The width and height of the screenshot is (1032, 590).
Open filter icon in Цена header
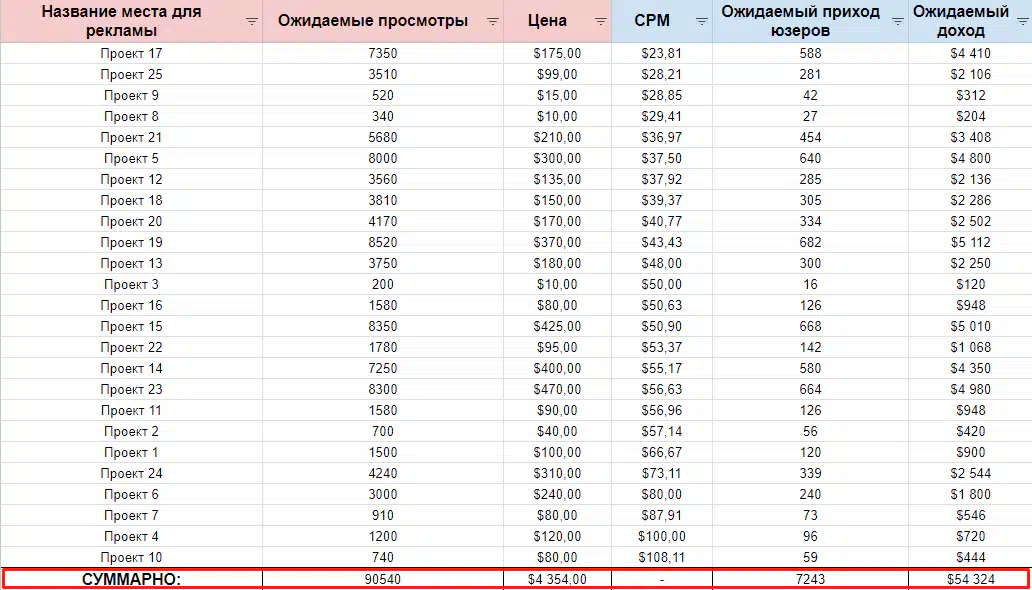[x=601, y=22]
